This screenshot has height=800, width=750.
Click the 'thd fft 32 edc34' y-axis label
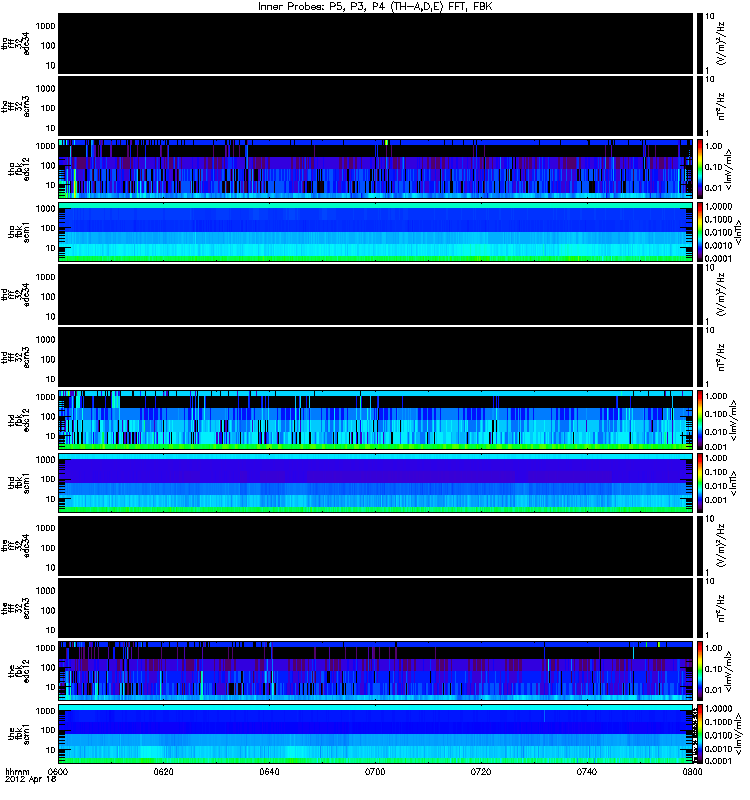click(16, 294)
